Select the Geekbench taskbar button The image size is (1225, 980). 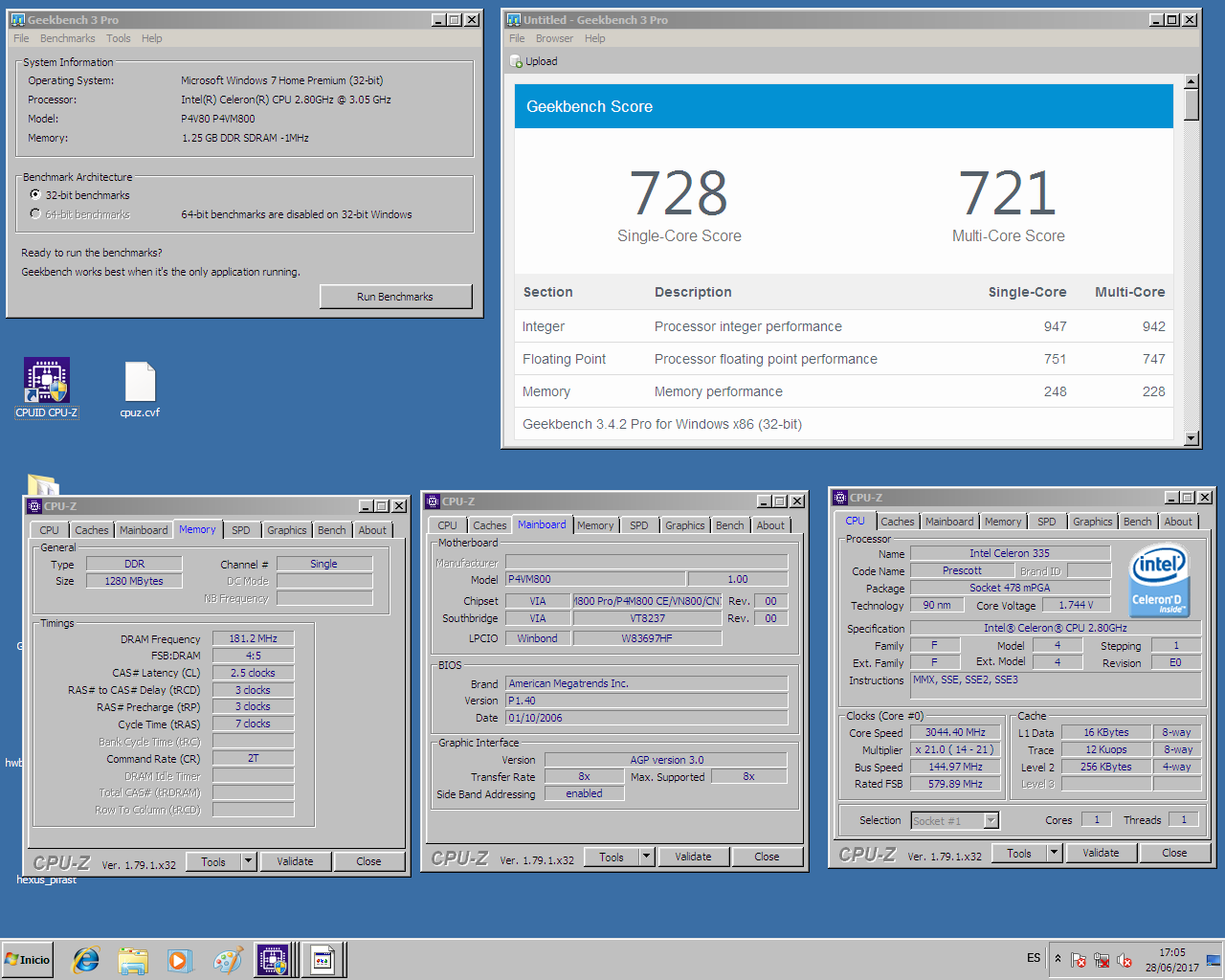tap(323, 960)
